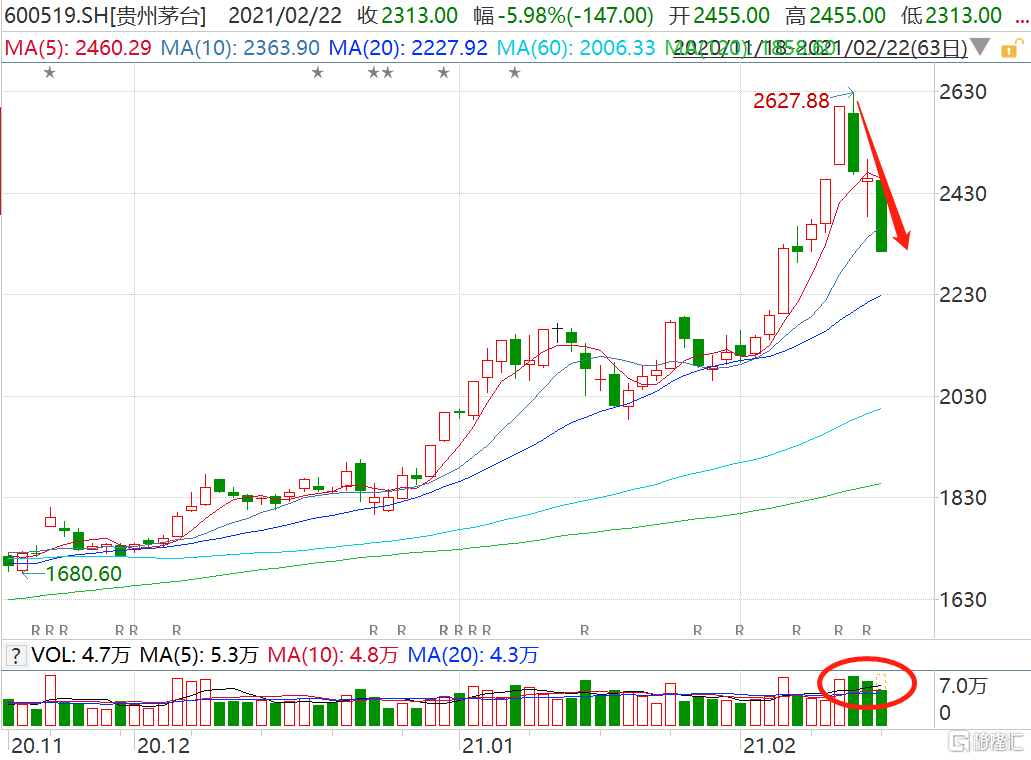The image size is (1031, 760).
Task: Click the black cross doji candlestick
Action: [558, 331]
